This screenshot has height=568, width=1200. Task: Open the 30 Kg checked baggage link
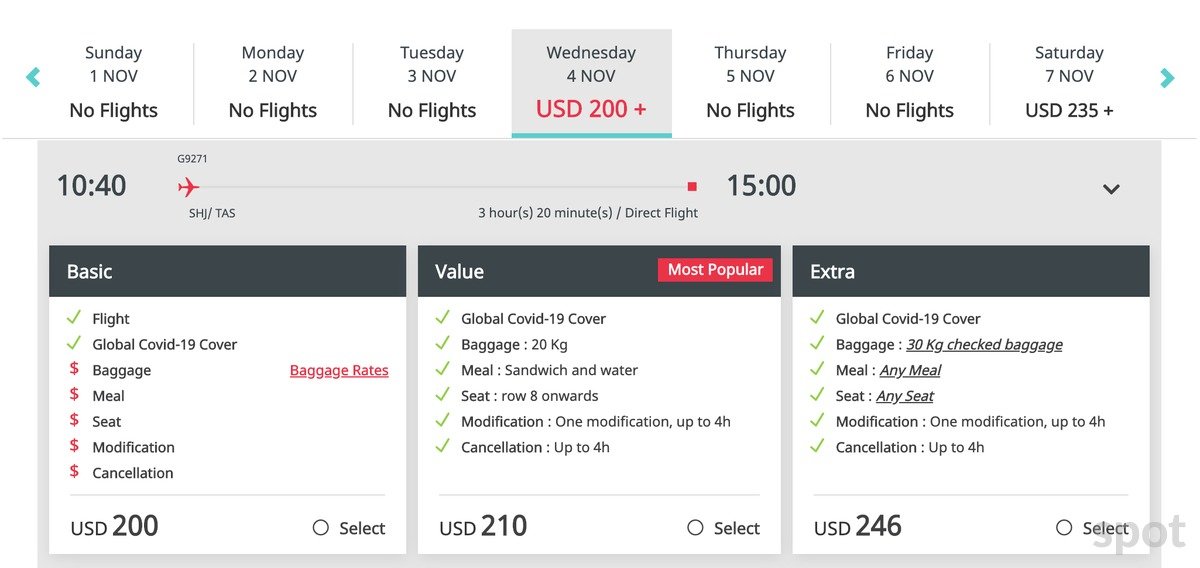click(x=984, y=344)
